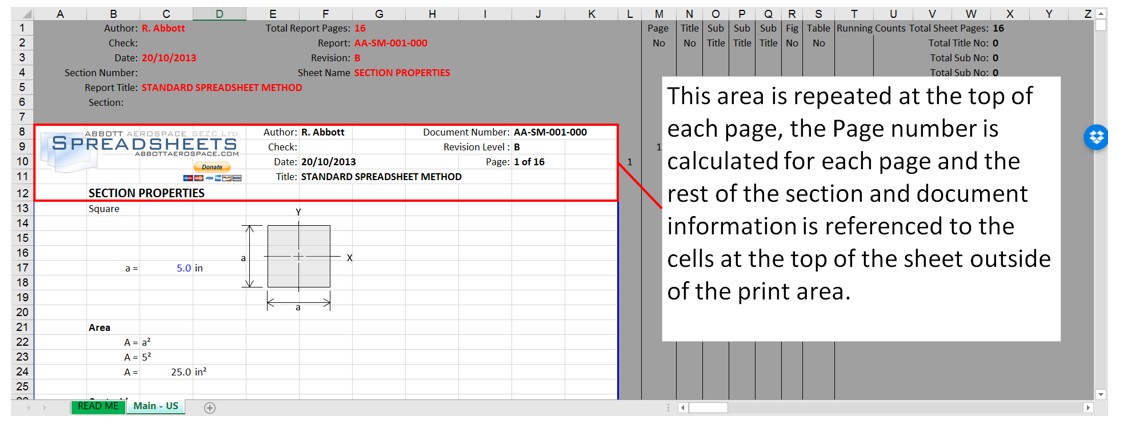
Task: Select the Main - US sheet tab
Action: point(155,407)
